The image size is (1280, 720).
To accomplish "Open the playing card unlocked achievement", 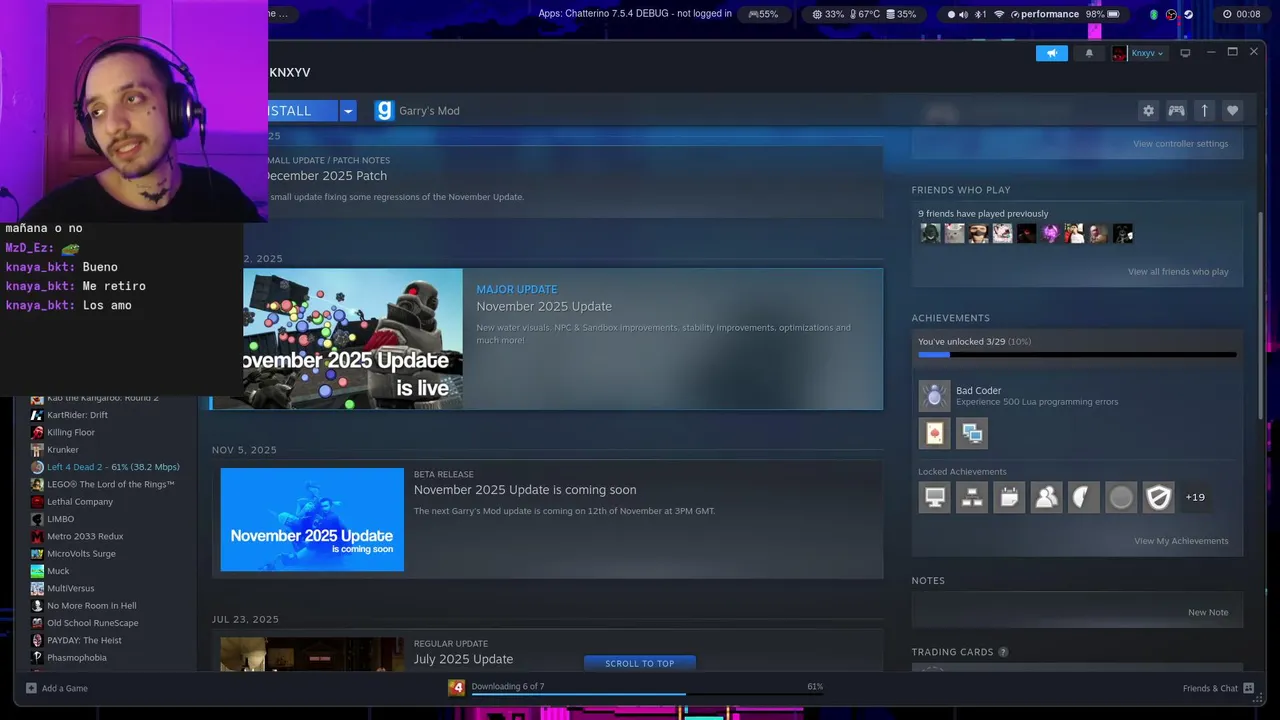I will click(935, 433).
